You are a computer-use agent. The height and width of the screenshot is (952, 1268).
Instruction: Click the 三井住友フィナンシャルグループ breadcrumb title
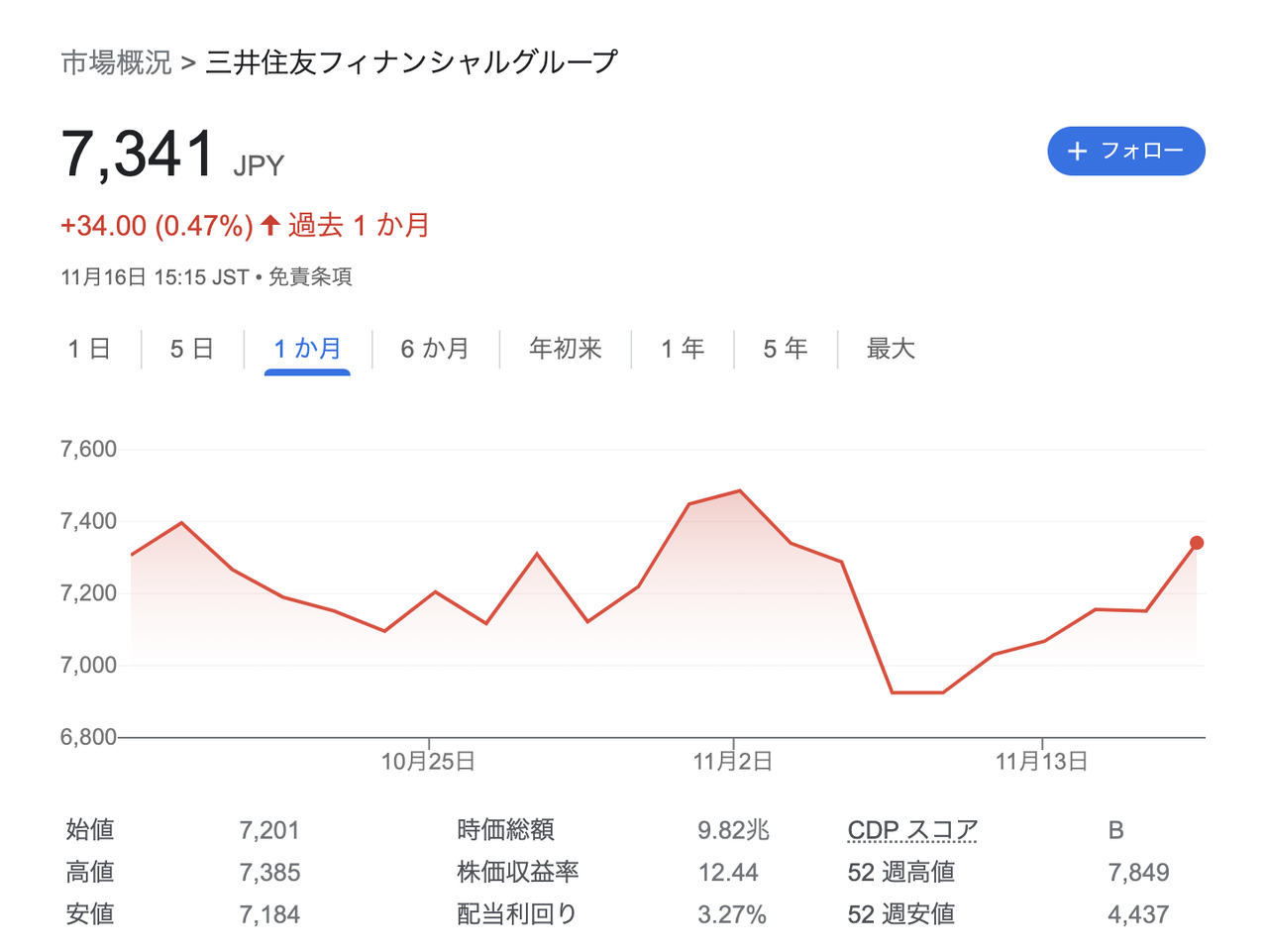(412, 62)
